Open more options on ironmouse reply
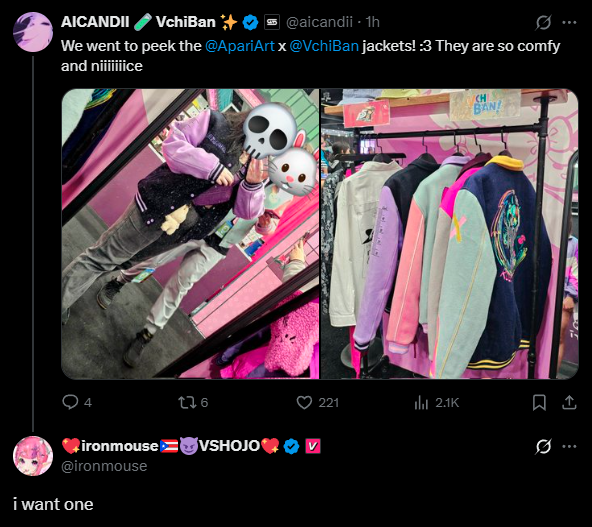 point(569,447)
